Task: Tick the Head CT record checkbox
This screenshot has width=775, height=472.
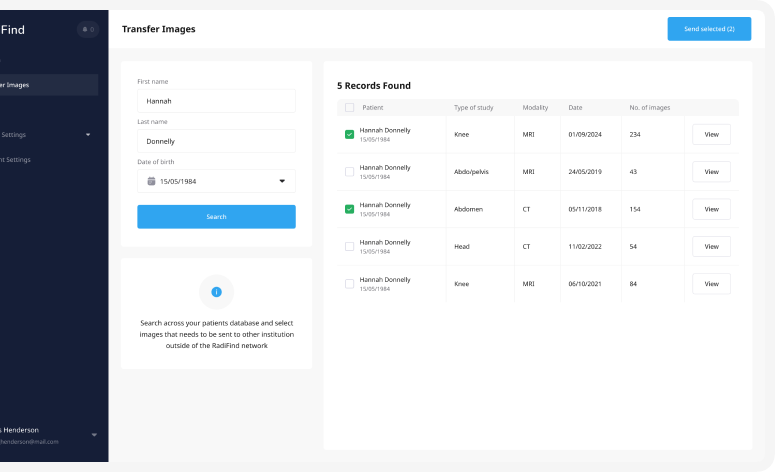Action: (349, 246)
